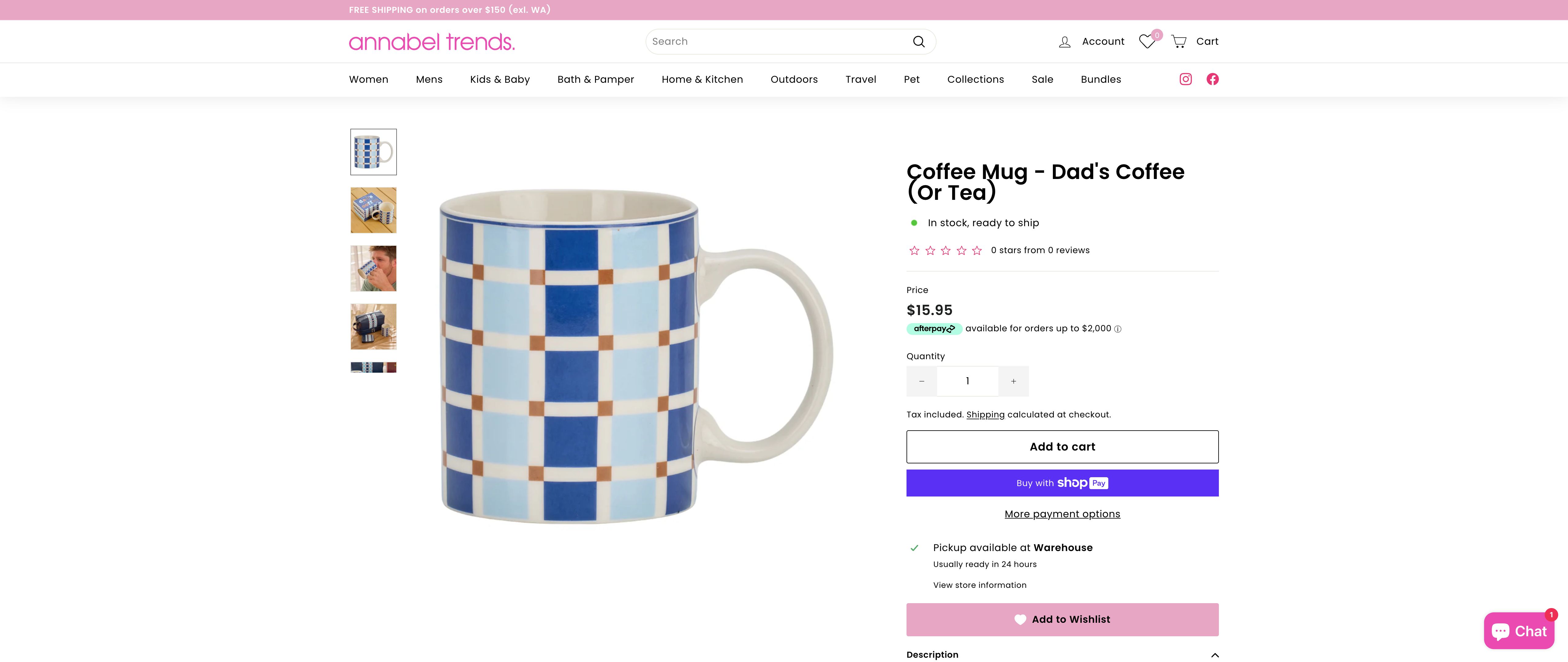Buy now with Shop Pay
The width and height of the screenshot is (1568, 662).
pyautogui.click(x=1061, y=482)
